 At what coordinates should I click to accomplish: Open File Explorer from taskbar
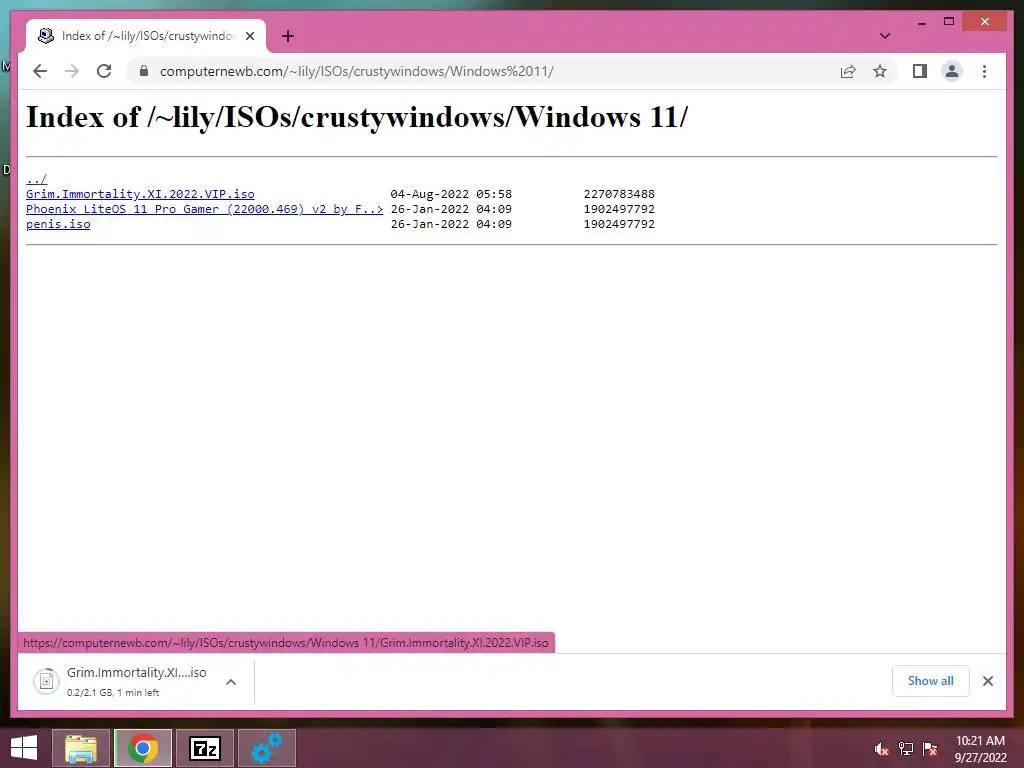pyautogui.click(x=81, y=748)
